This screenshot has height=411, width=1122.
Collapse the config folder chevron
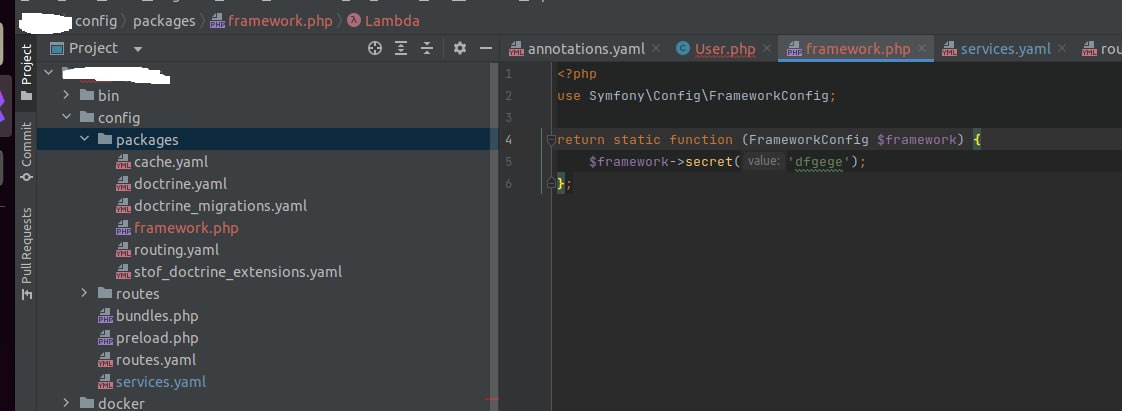66,117
